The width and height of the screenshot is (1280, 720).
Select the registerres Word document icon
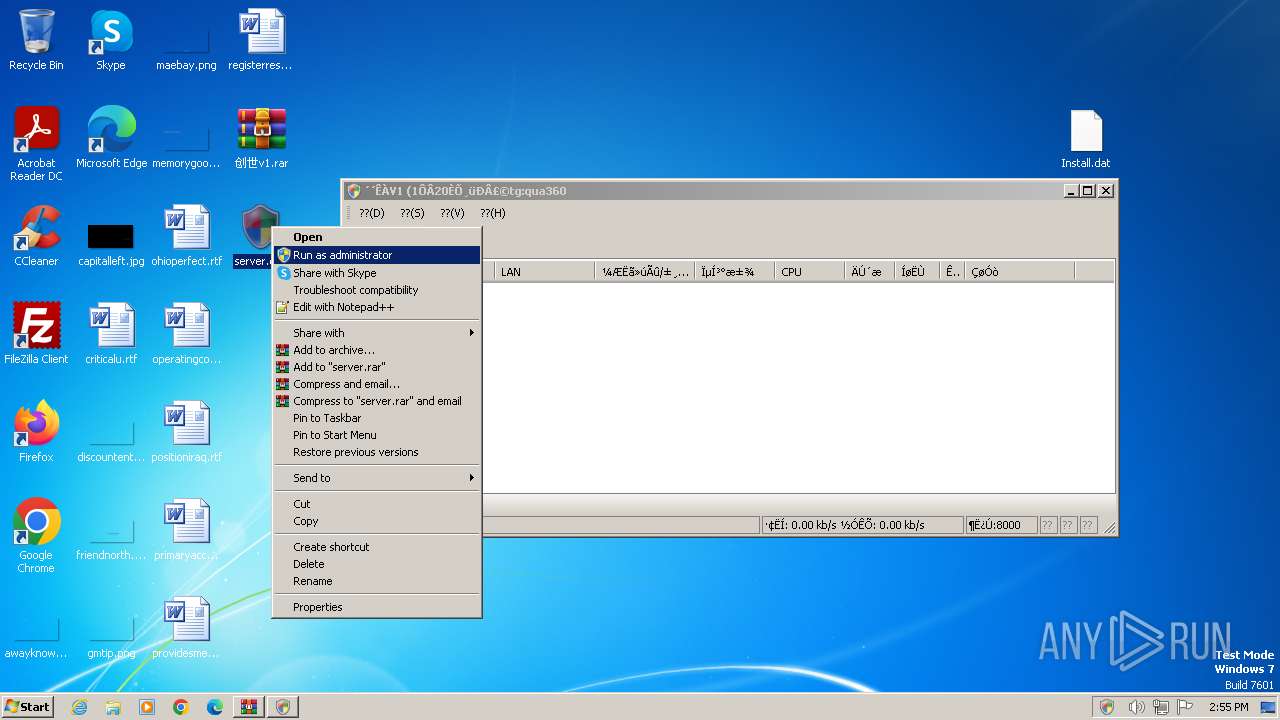click(x=260, y=33)
